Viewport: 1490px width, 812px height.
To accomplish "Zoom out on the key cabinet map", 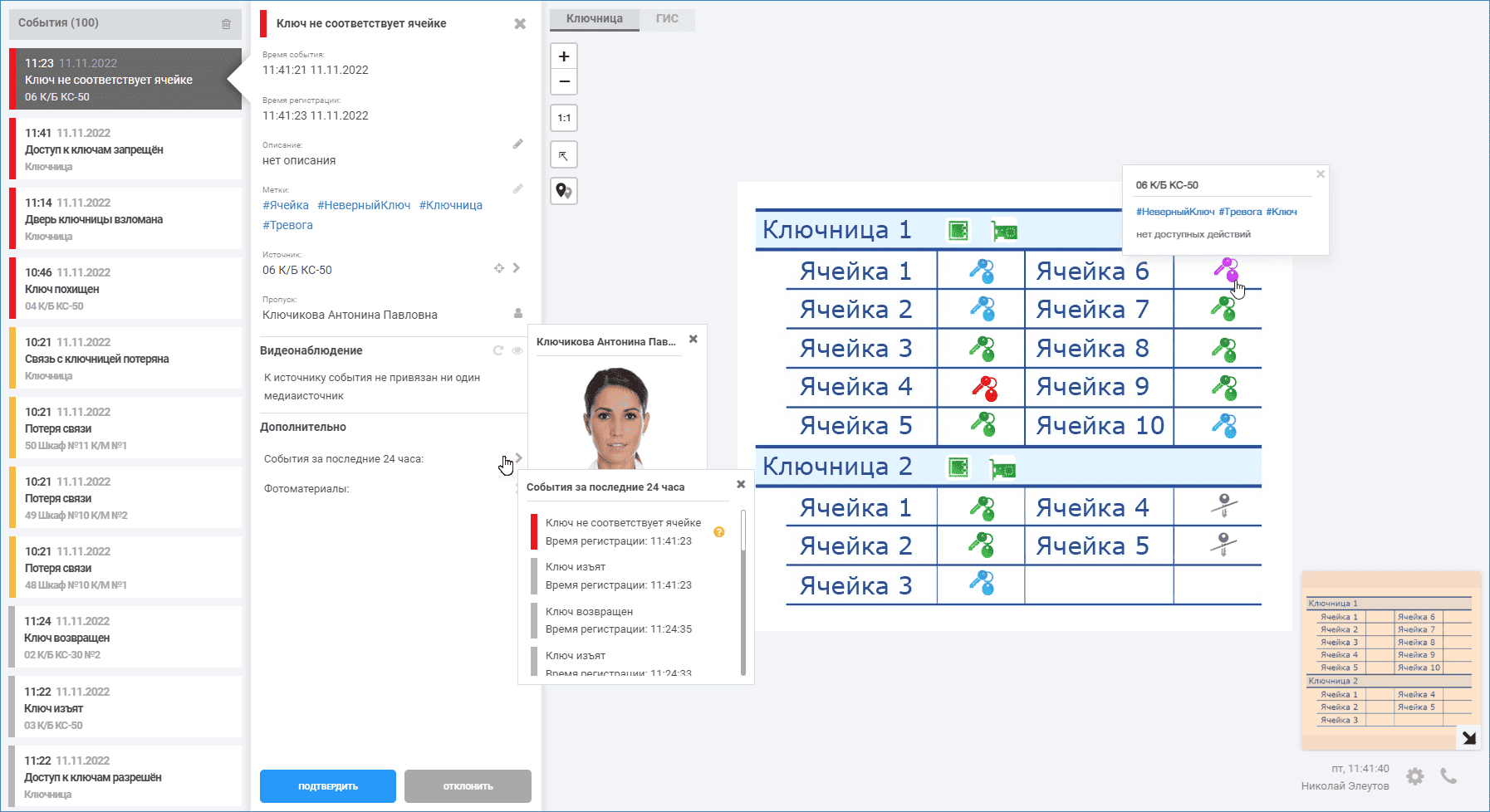I will point(564,81).
